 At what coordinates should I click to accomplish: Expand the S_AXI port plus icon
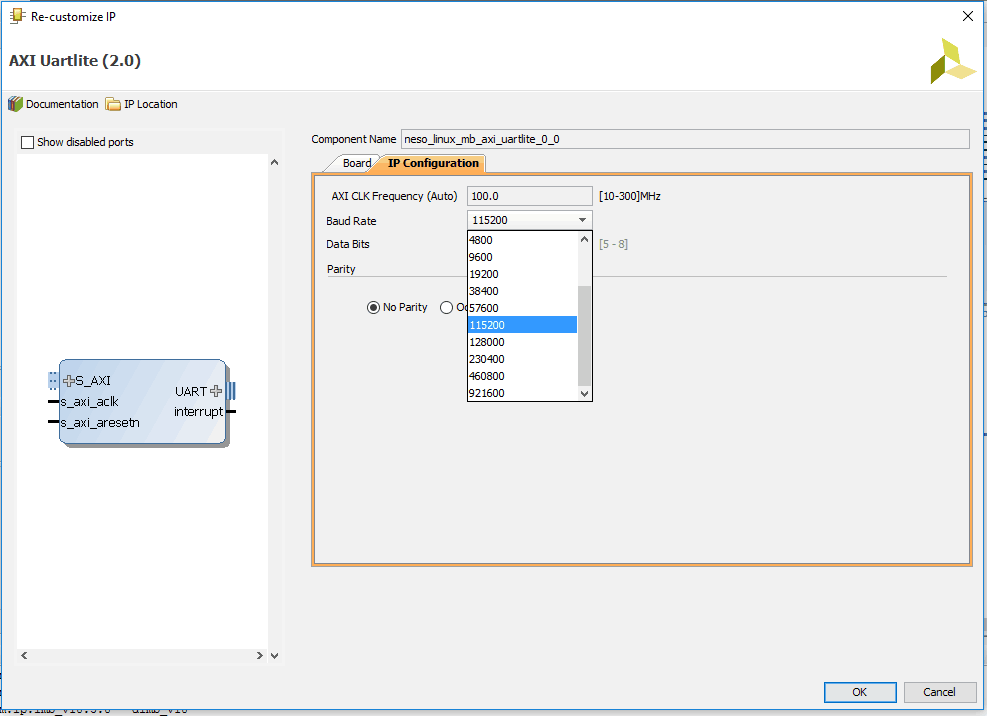69,381
